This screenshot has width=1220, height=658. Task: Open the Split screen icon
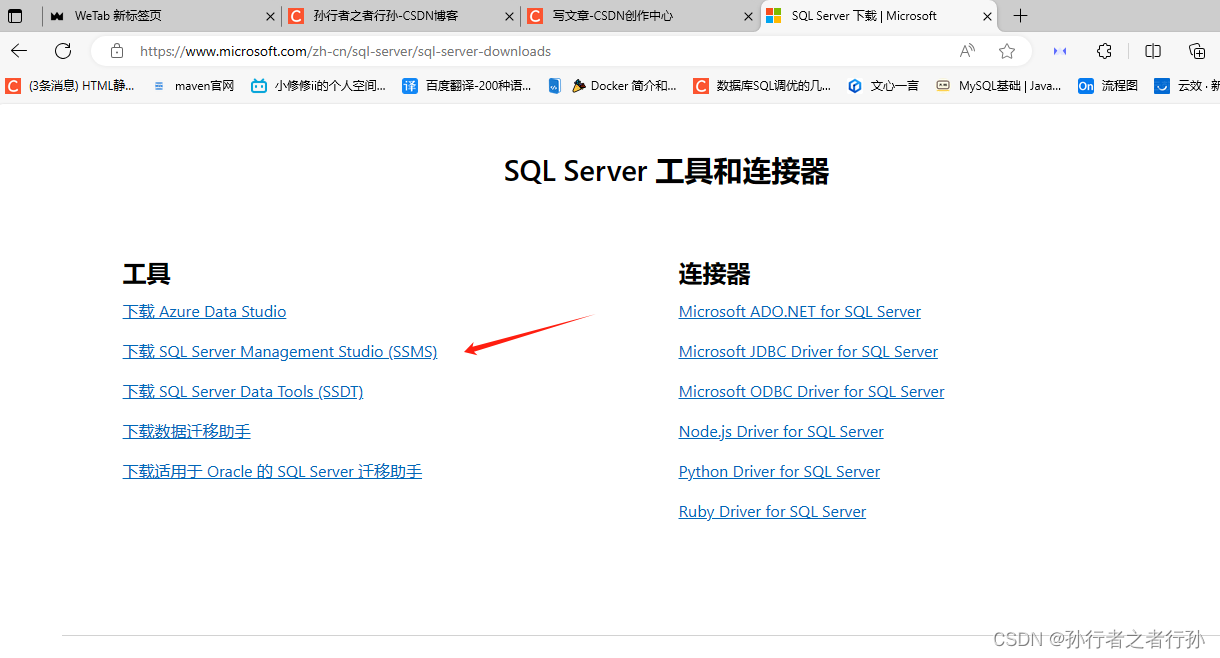coord(1152,50)
